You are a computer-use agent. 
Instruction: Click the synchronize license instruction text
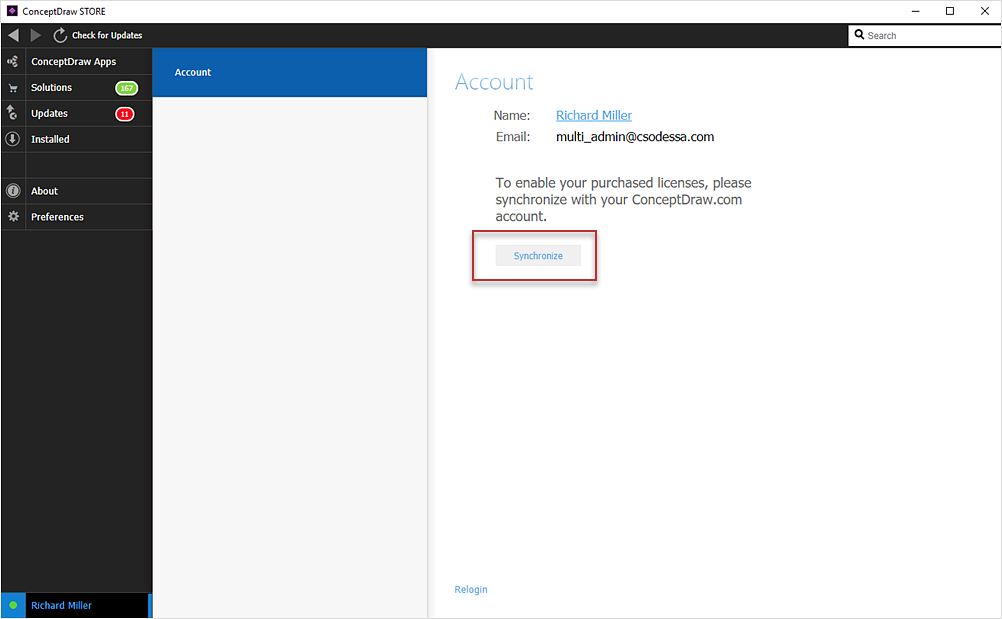tap(623, 199)
